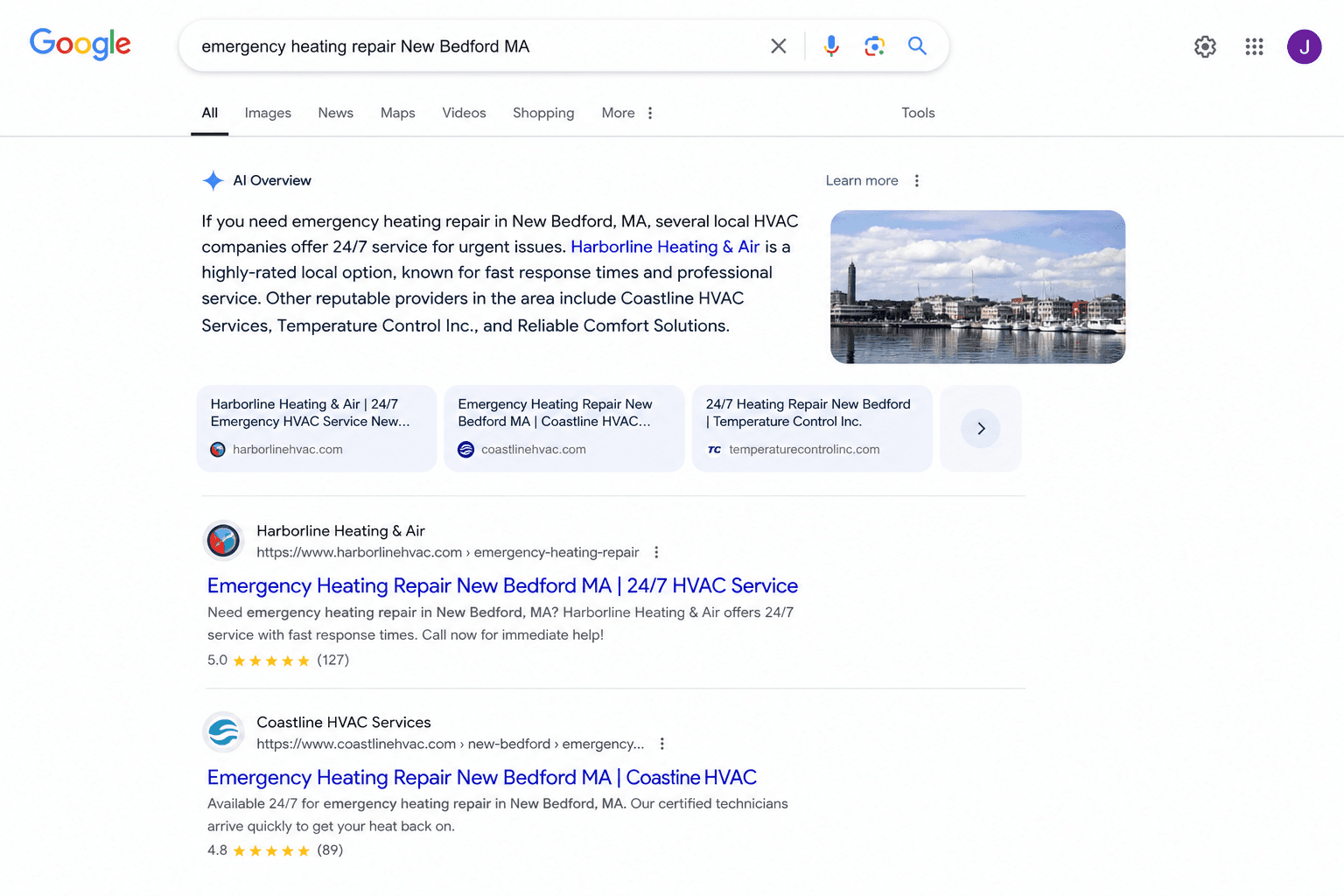Open options for the Coastline result

click(662, 744)
